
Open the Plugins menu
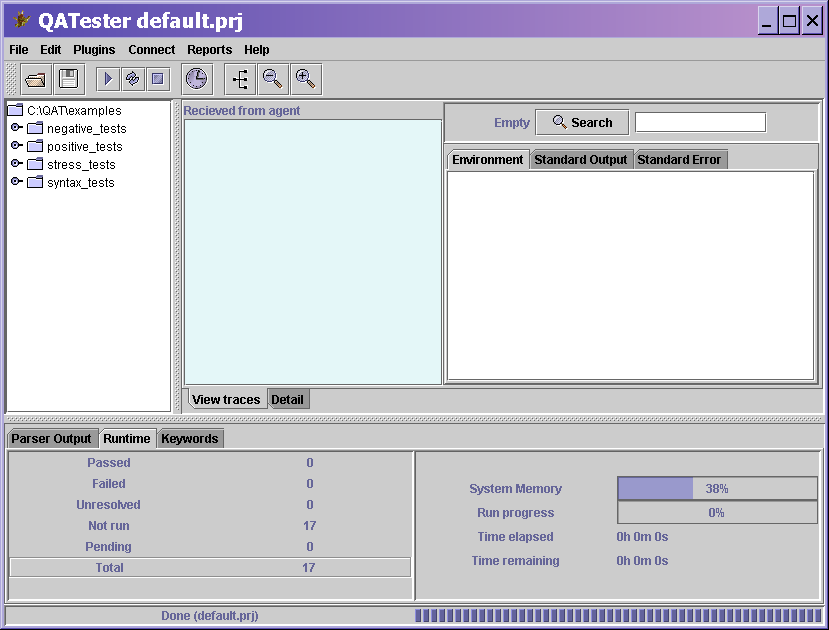coord(94,49)
